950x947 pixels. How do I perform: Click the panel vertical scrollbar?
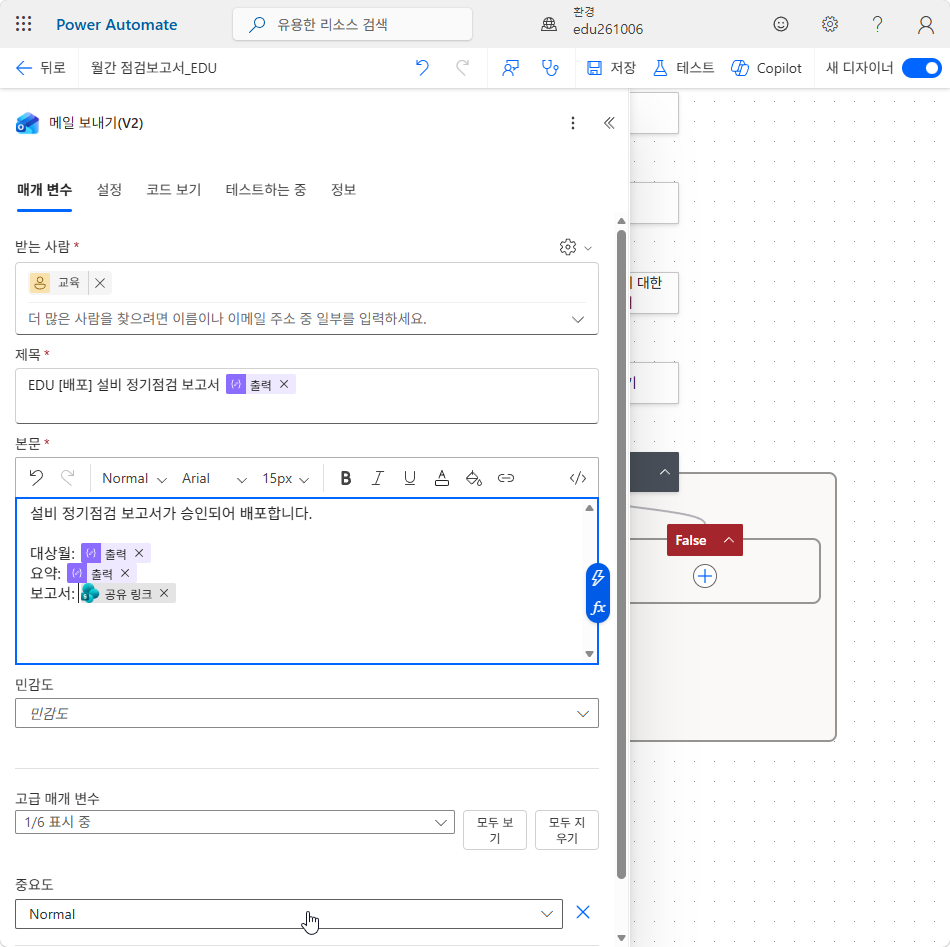pyautogui.click(x=621, y=553)
